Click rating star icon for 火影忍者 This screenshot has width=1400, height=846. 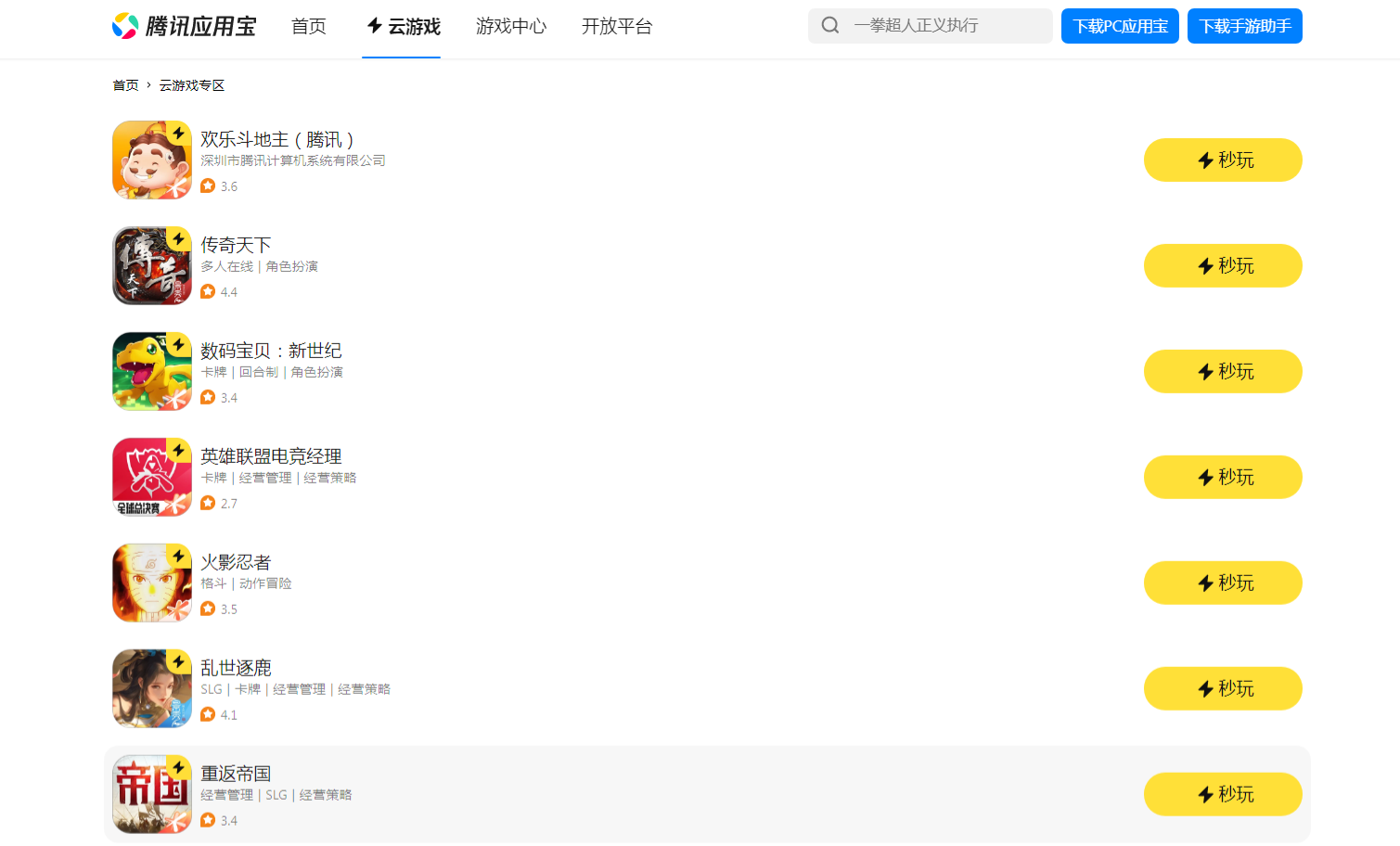pyautogui.click(x=208, y=609)
